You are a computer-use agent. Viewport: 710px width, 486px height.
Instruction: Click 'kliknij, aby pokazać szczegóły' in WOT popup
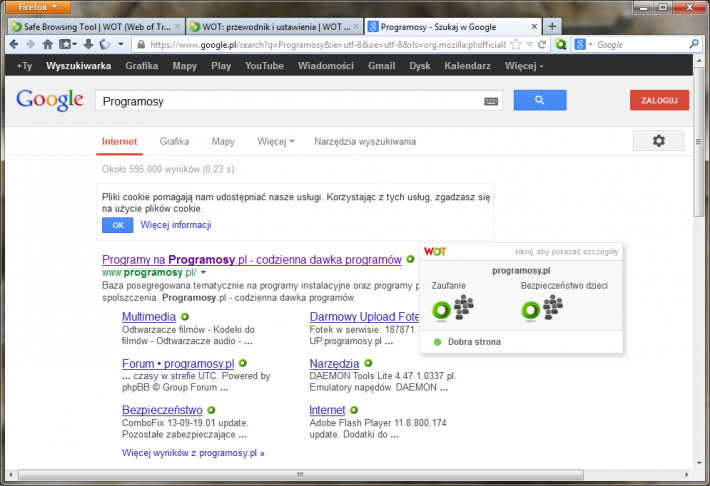pyautogui.click(x=566, y=252)
